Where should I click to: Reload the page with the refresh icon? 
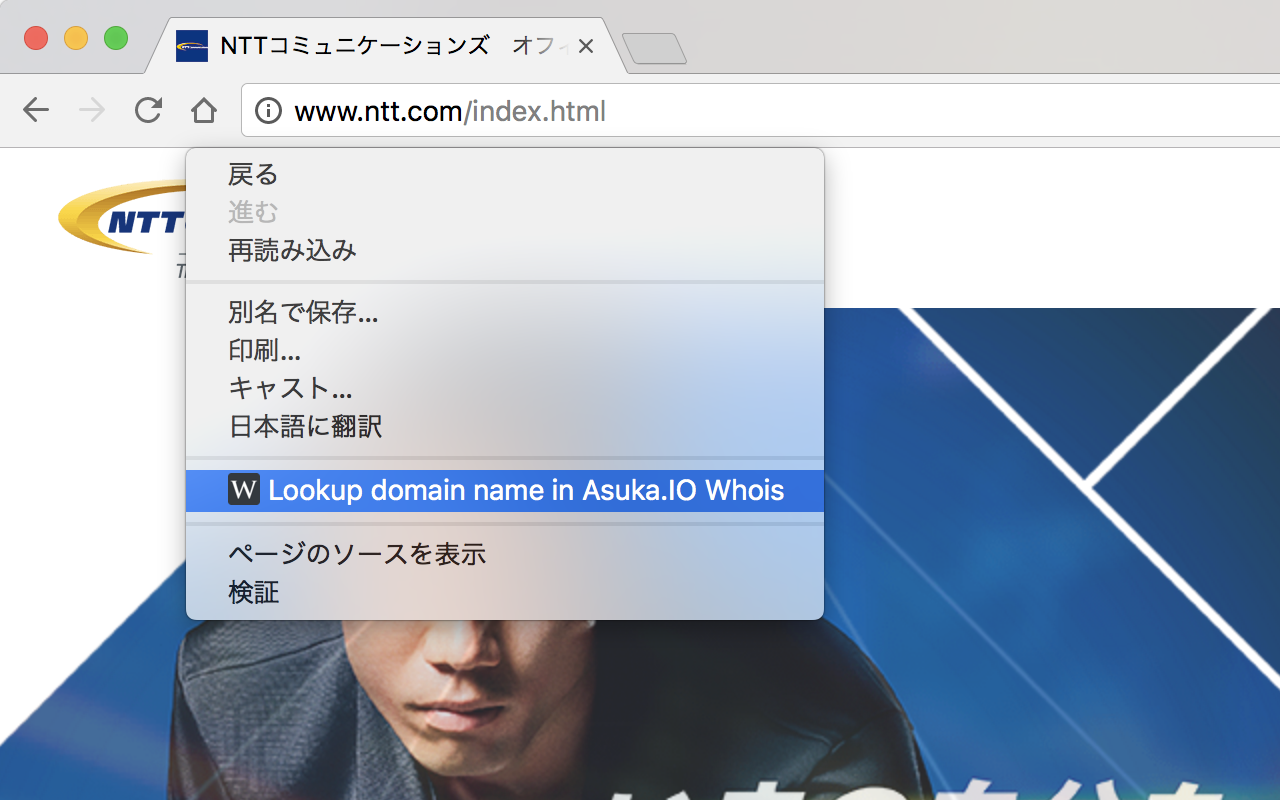pyautogui.click(x=148, y=111)
